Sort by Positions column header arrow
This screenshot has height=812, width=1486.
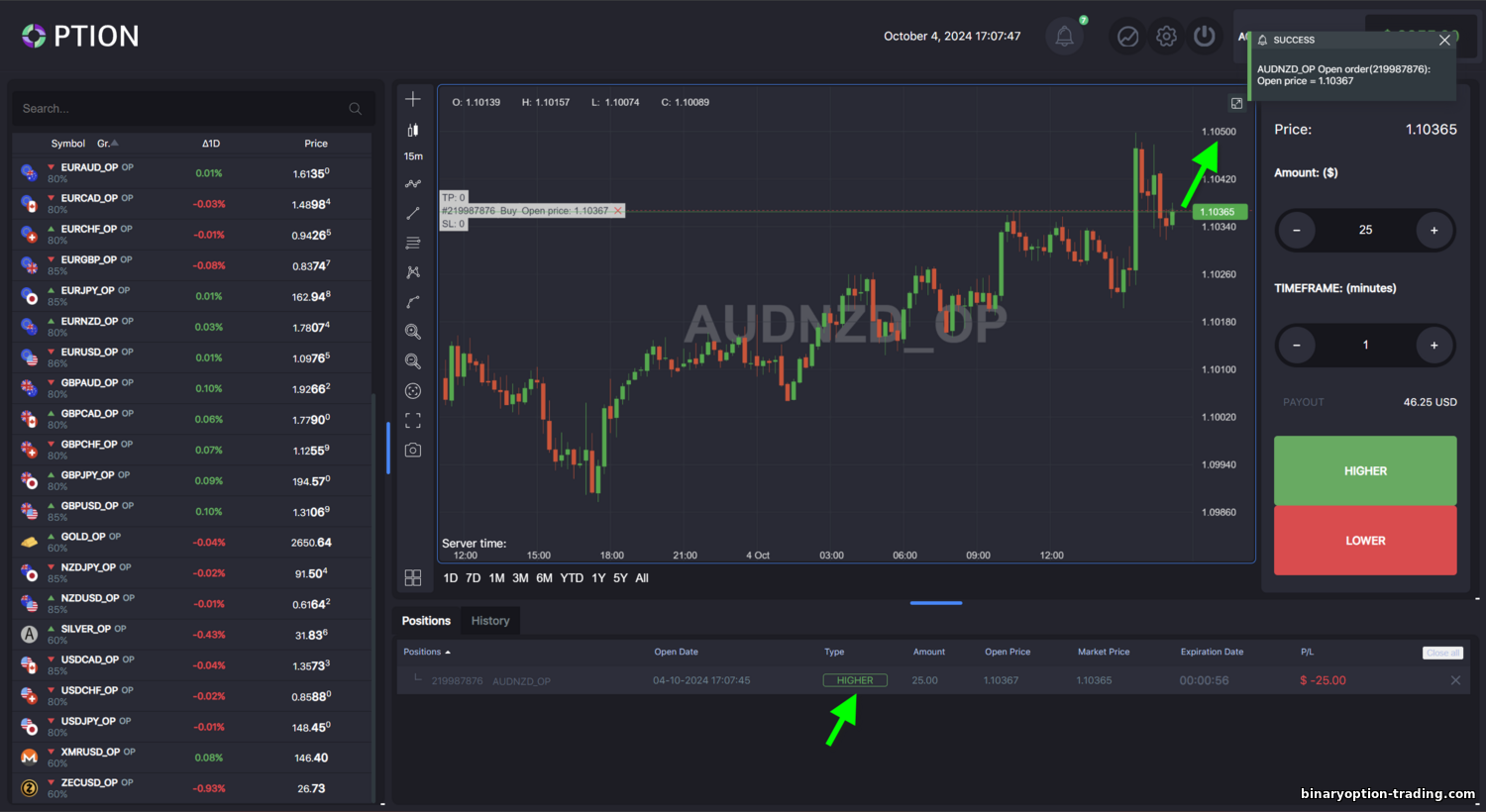pyautogui.click(x=448, y=652)
